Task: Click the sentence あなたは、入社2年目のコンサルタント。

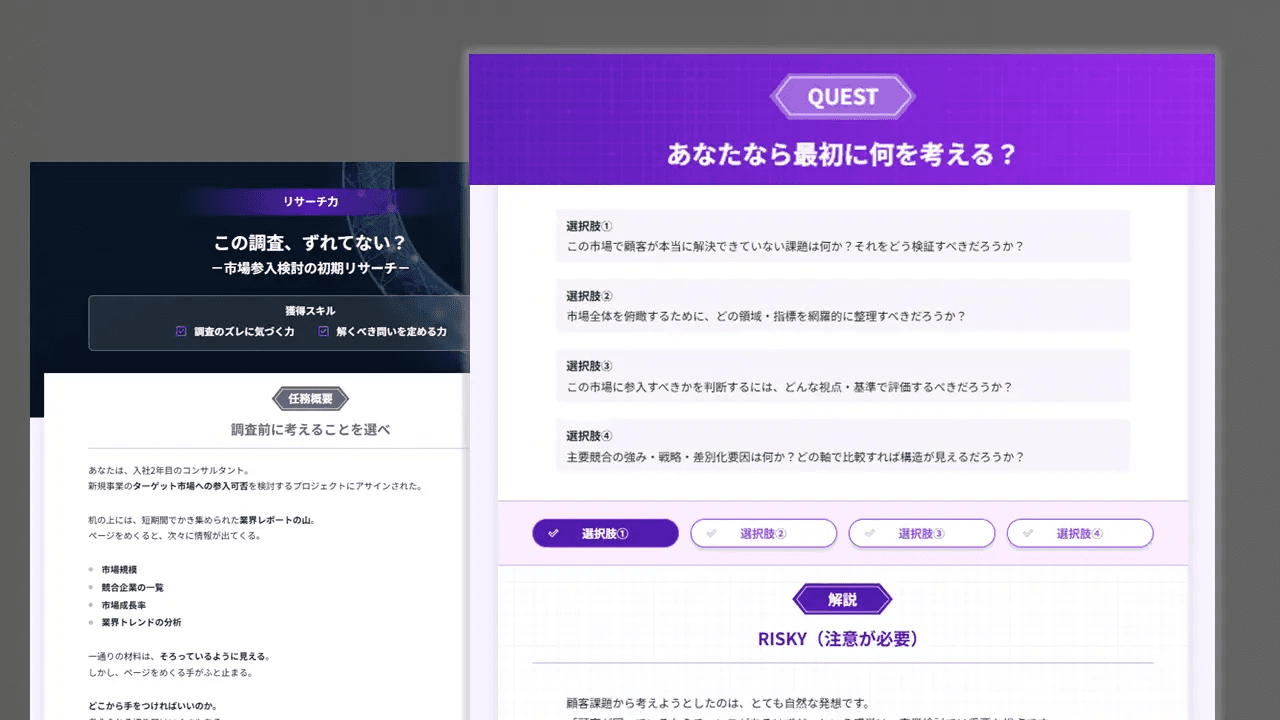Action: 168,470
